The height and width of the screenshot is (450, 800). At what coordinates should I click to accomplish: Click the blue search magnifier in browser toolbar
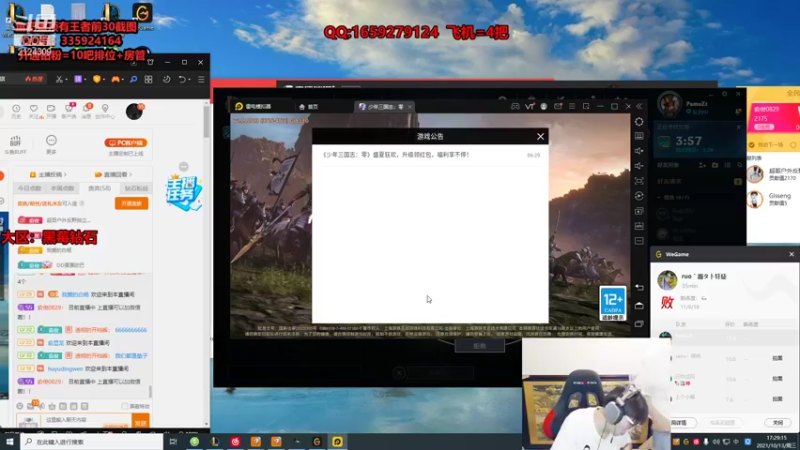(x=133, y=79)
